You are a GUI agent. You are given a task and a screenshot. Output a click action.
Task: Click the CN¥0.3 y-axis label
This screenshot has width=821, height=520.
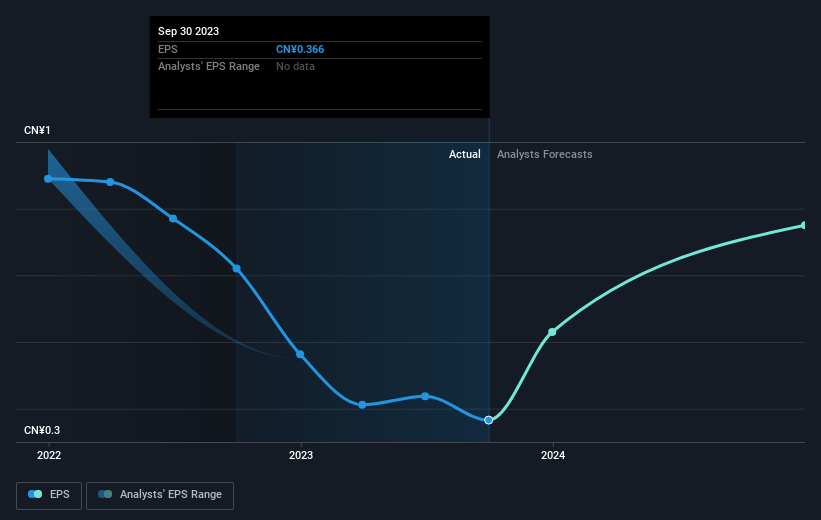click(x=42, y=430)
